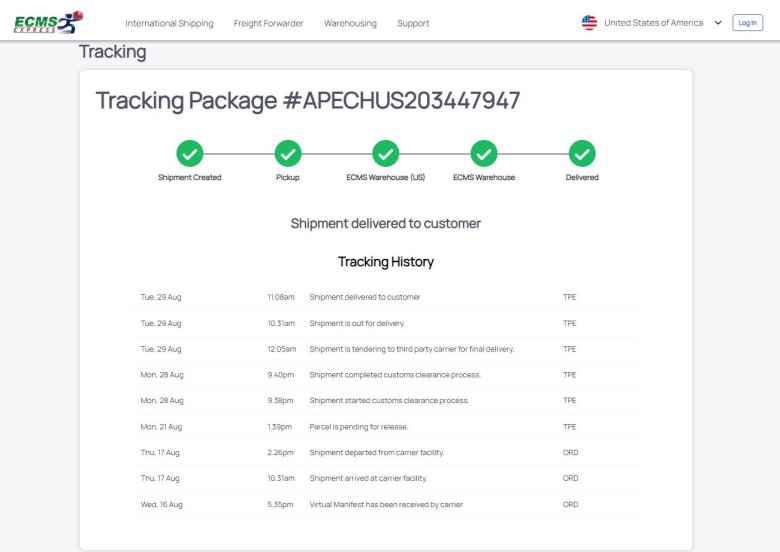Viewport: 780px width, 552px height.
Task: Click the Tracking History heading
Action: point(385,262)
